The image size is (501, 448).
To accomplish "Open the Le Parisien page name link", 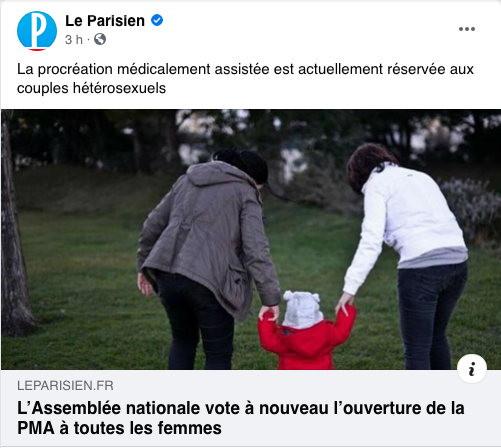I will 105,21.
